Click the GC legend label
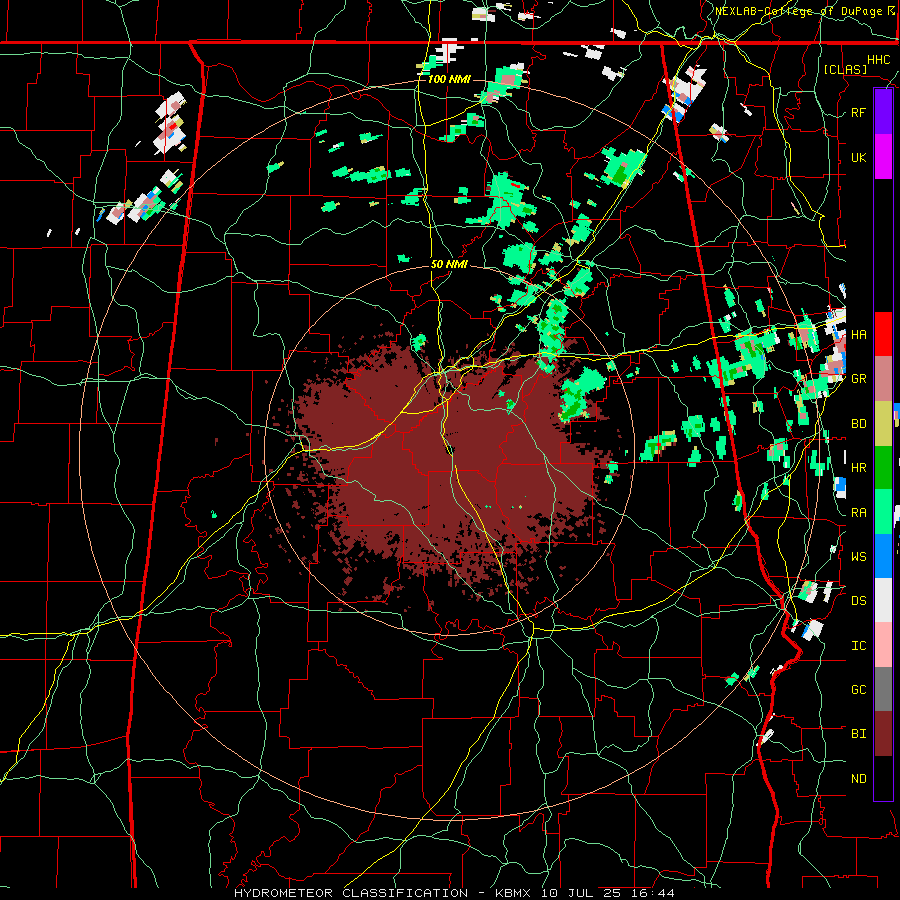Image resolution: width=900 pixels, height=900 pixels. [x=858, y=690]
